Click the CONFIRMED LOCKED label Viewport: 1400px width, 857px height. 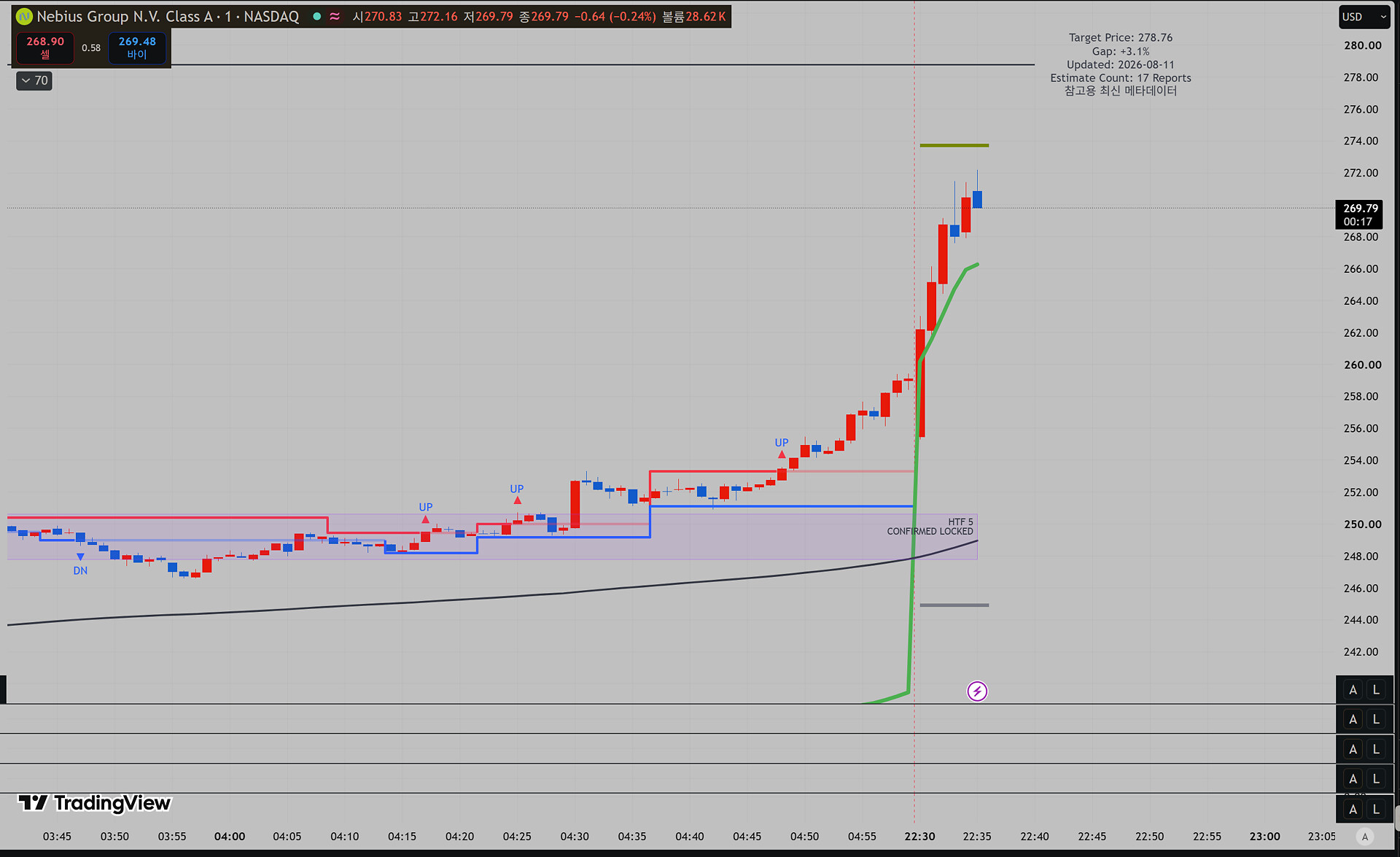click(930, 532)
